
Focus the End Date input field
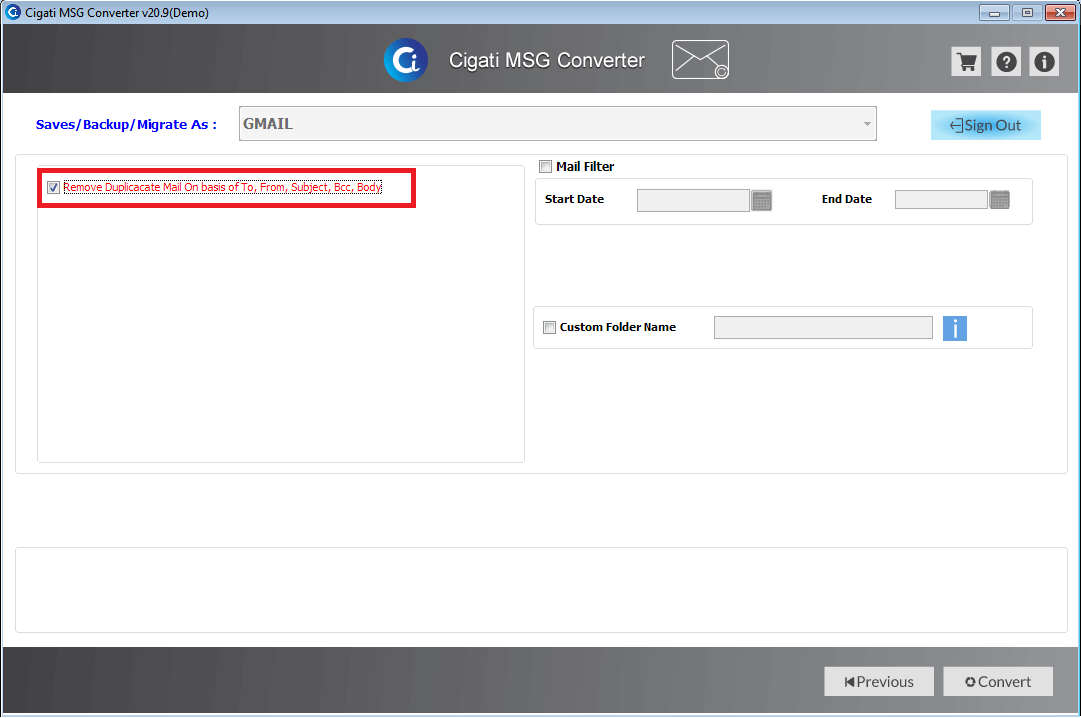(941, 200)
